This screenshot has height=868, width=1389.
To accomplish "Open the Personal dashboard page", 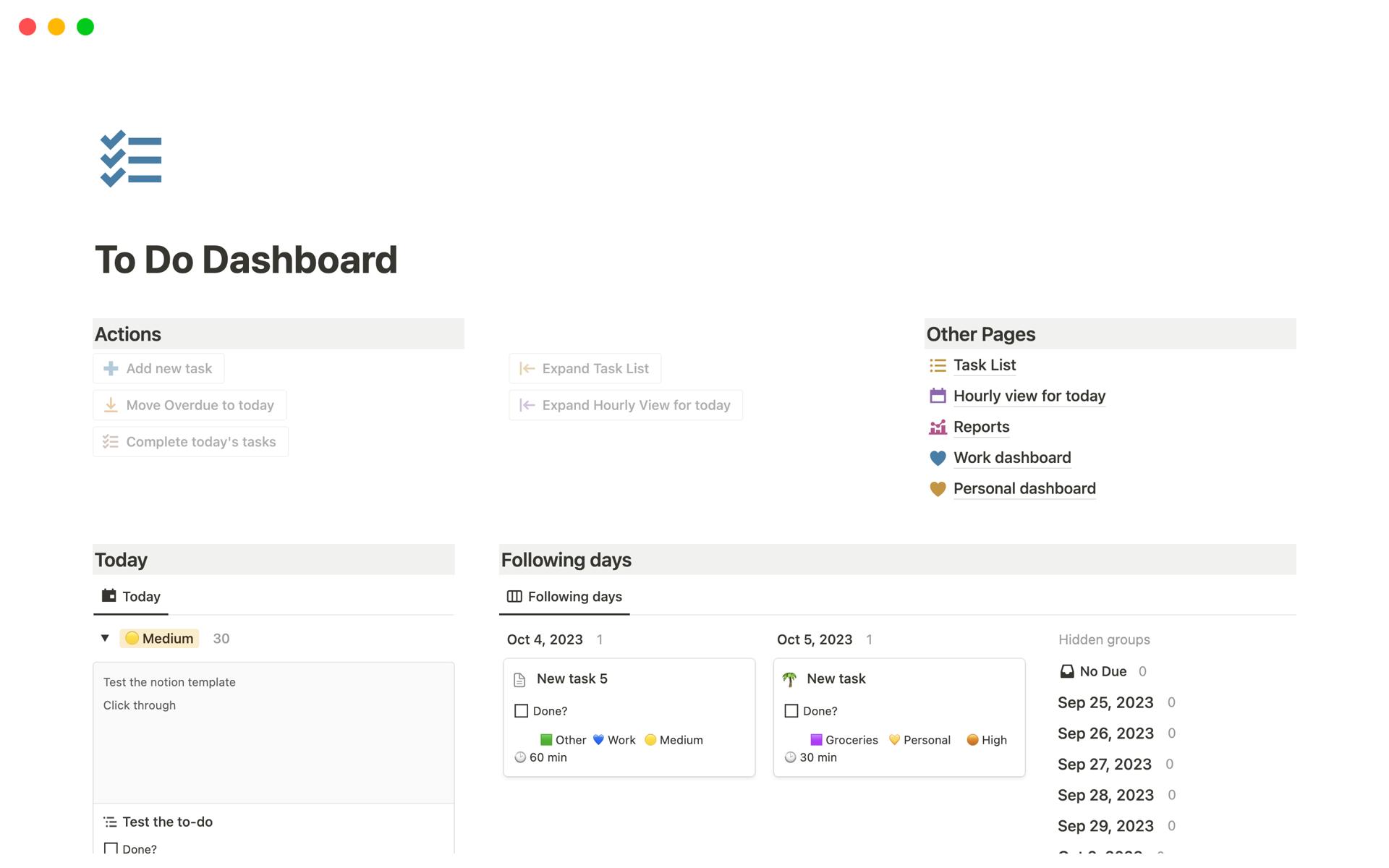I will pos(1024,488).
